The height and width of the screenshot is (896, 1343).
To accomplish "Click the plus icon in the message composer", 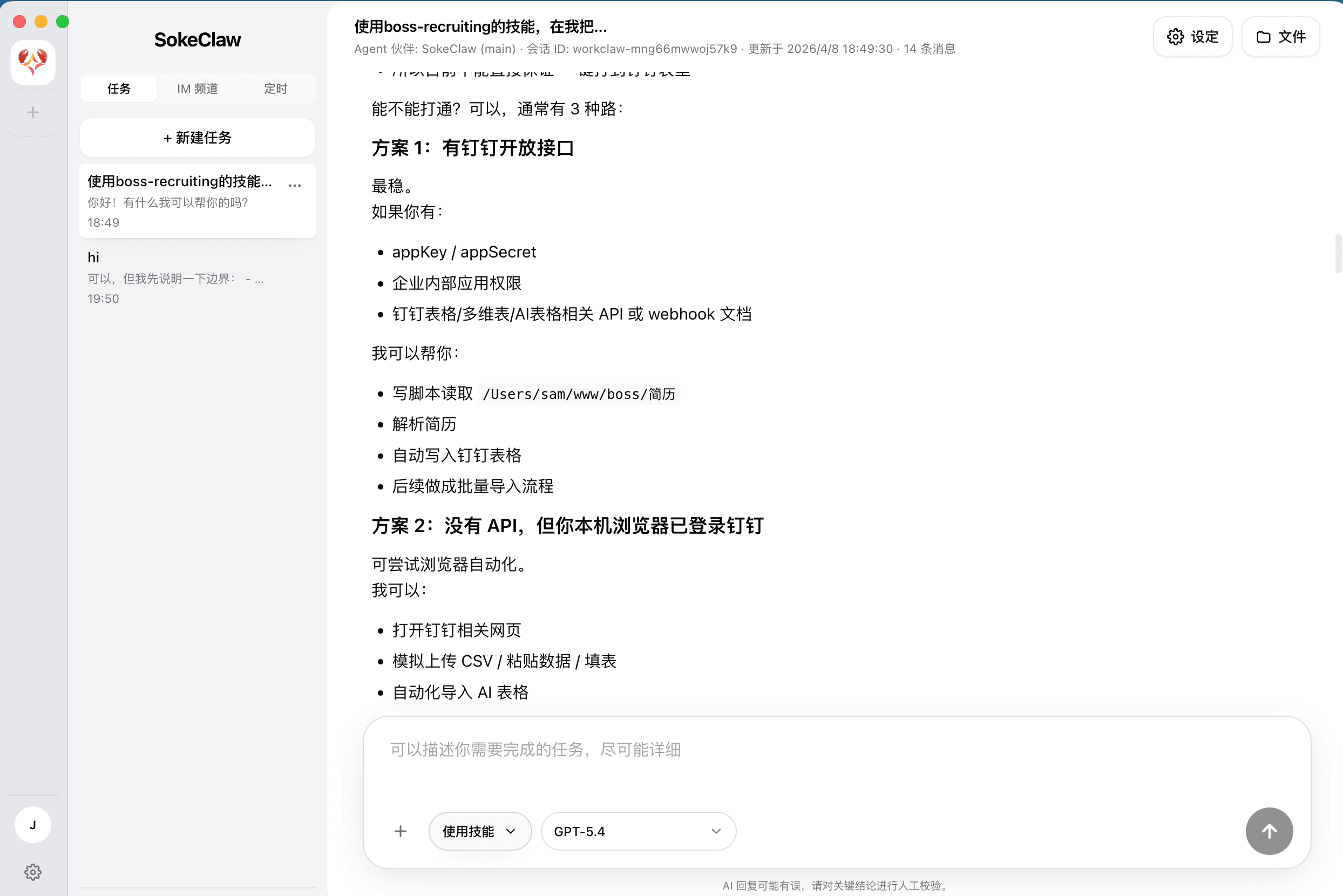I will (400, 831).
